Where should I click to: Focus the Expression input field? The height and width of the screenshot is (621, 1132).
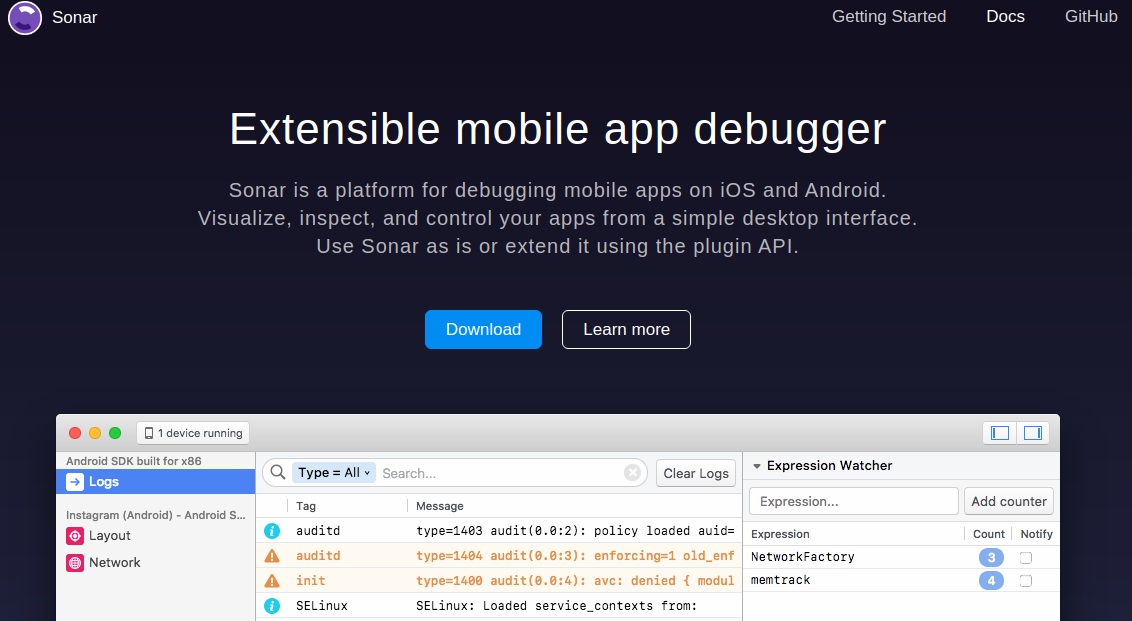pos(853,501)
